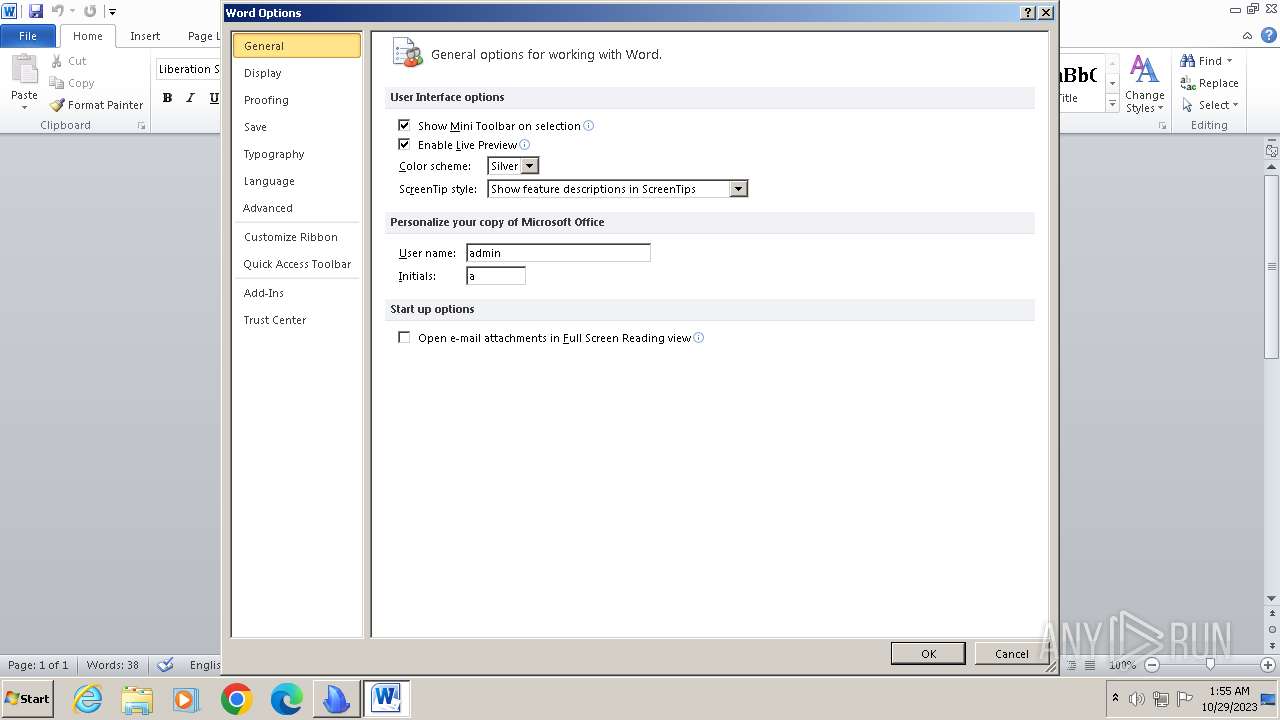Click info icon beside Full Screen Reading option
The width and height of the screenshot is (1280, 720).
pos(699,338)
